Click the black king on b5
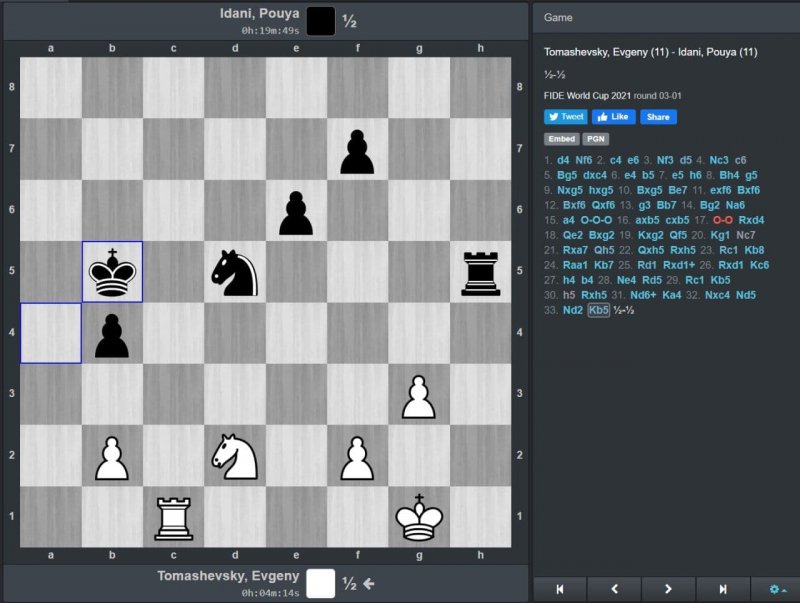The image size is (800, 603). [112, 272]
